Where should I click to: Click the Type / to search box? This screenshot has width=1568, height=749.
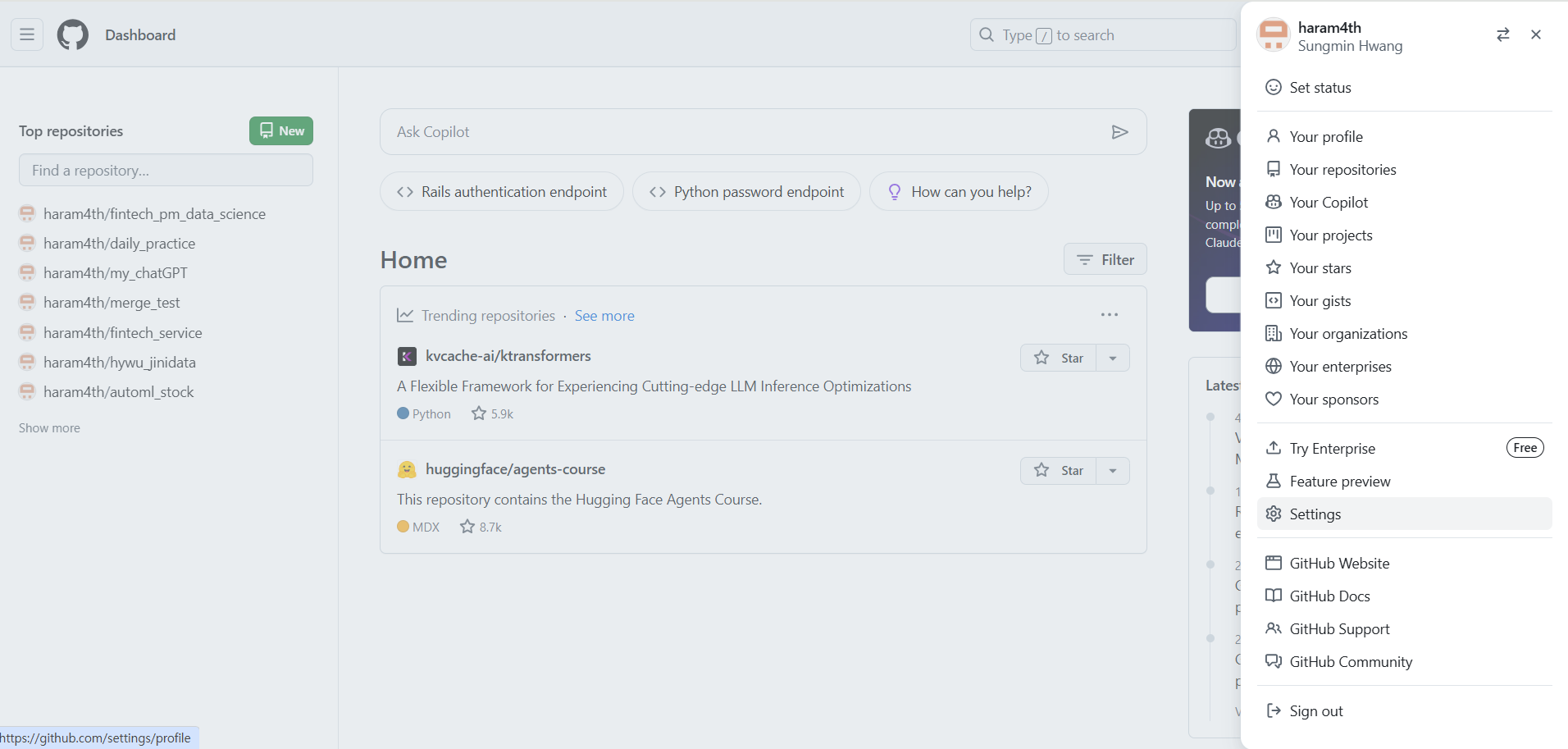click(1103, 34)
